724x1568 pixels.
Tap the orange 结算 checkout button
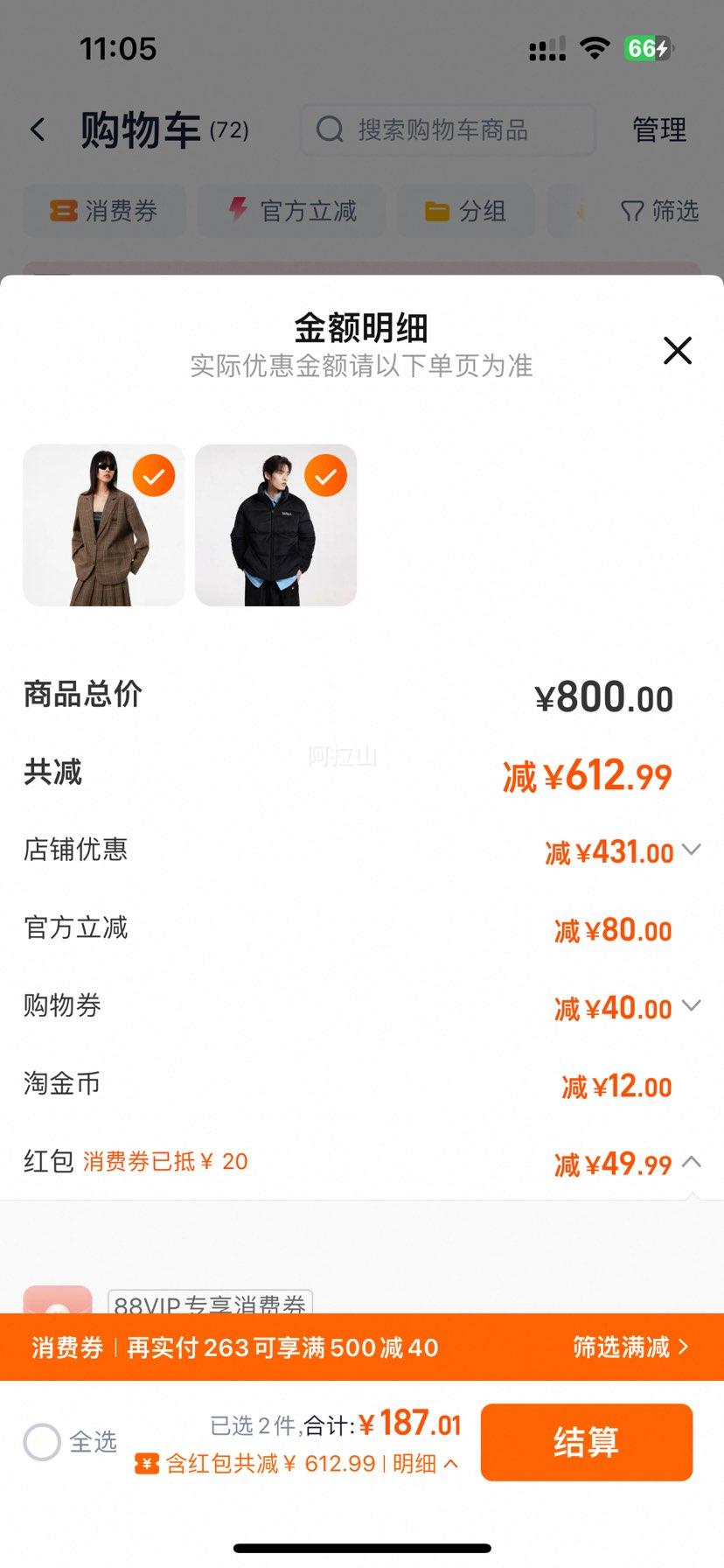pyautogui.click(x=587, y=1442)
